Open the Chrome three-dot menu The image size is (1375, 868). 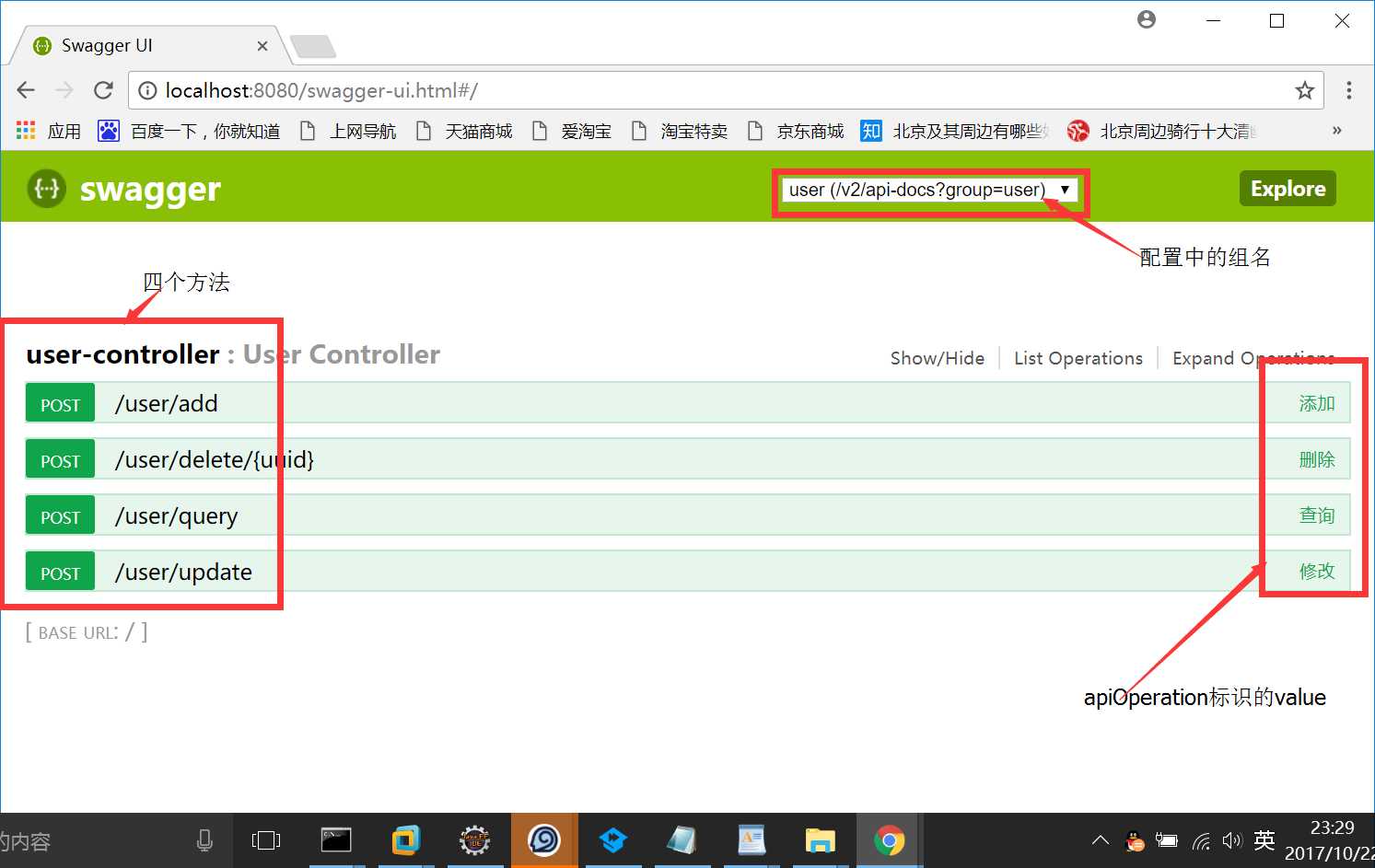pos(1348,90)
